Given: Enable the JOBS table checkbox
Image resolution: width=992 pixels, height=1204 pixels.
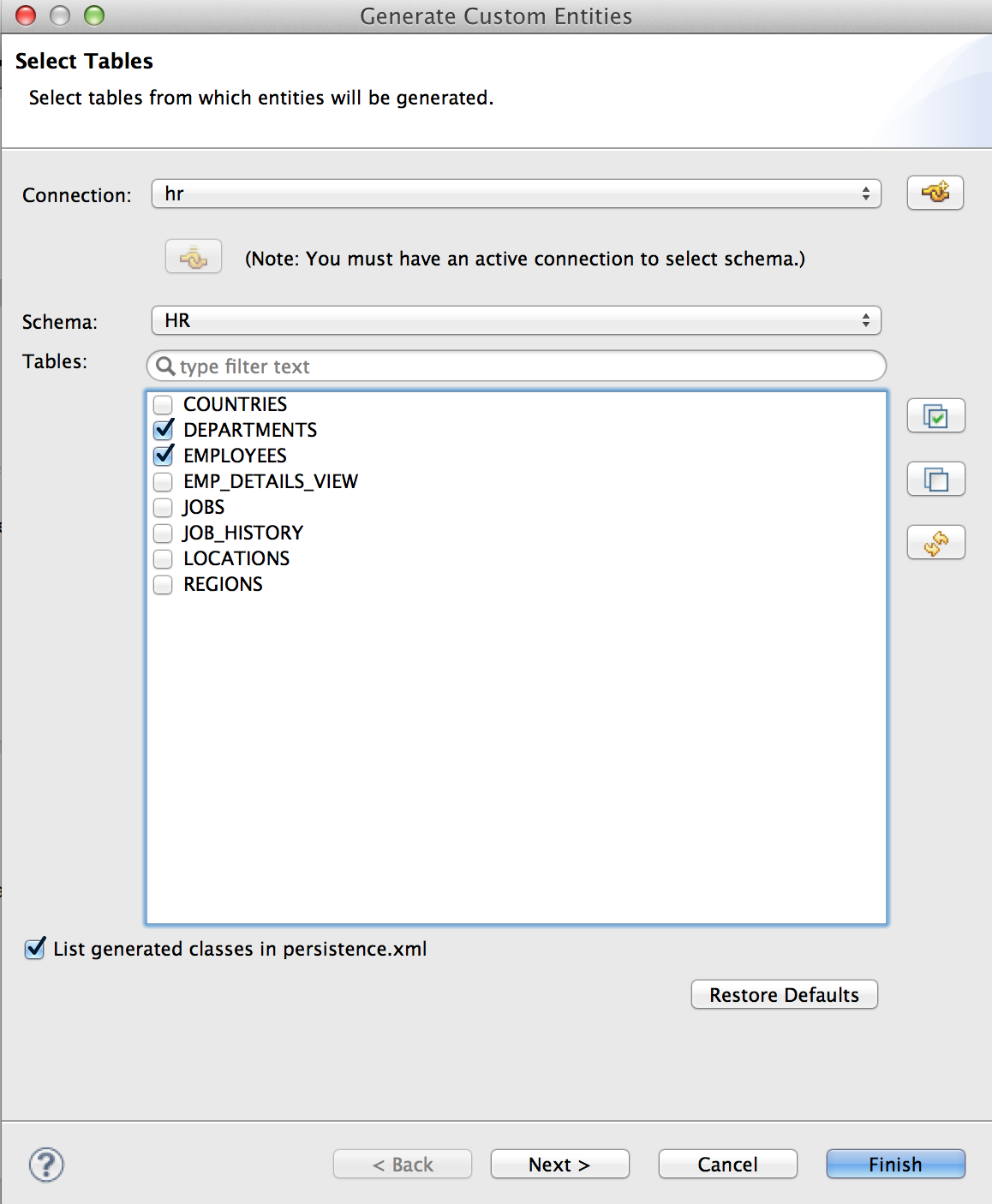Looking at the screenshot, I should pos(163,507).
